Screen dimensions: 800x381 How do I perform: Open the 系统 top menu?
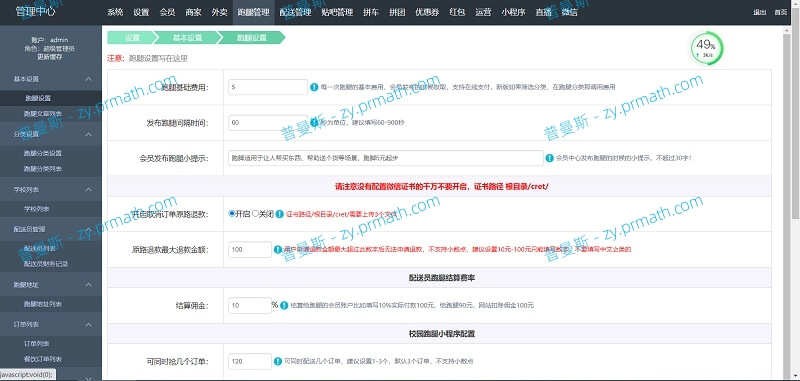(x=115, y=12)
